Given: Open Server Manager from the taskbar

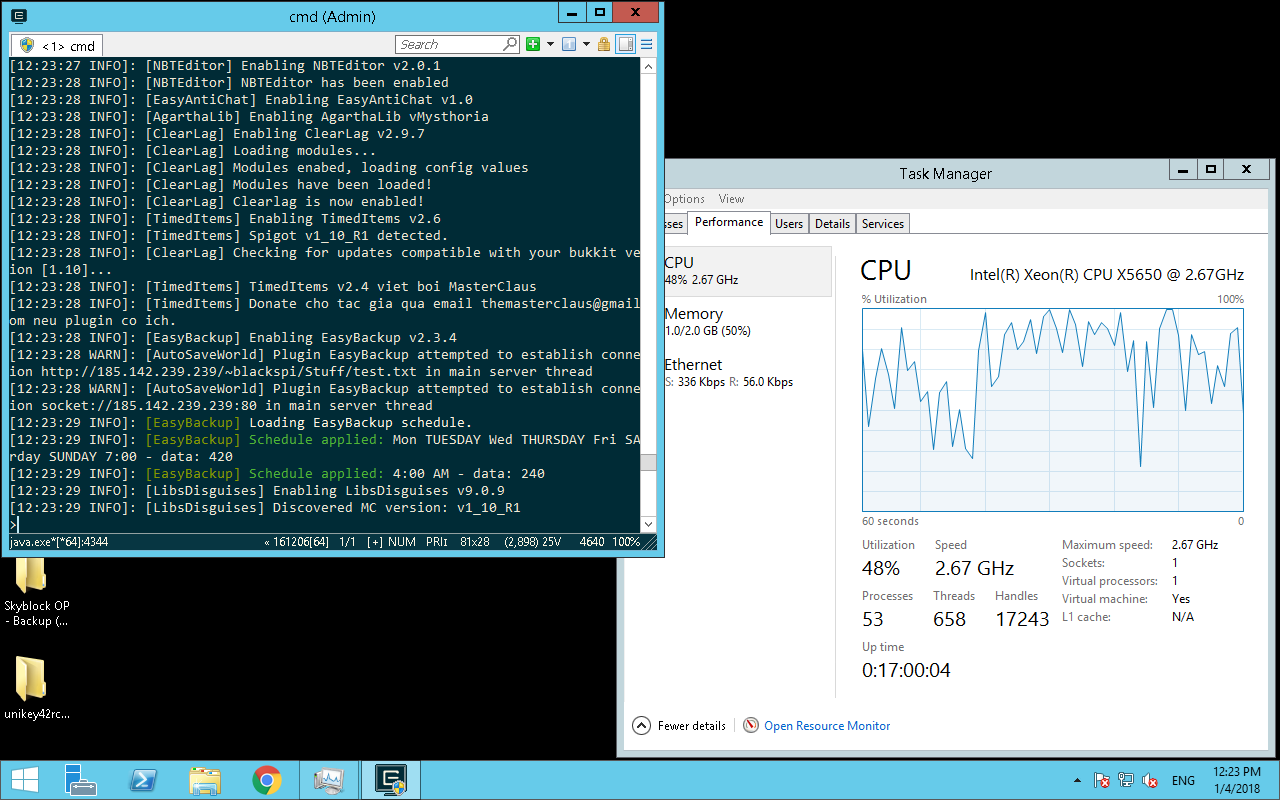Looking at the screenshot, I should (x=81, y=780).
